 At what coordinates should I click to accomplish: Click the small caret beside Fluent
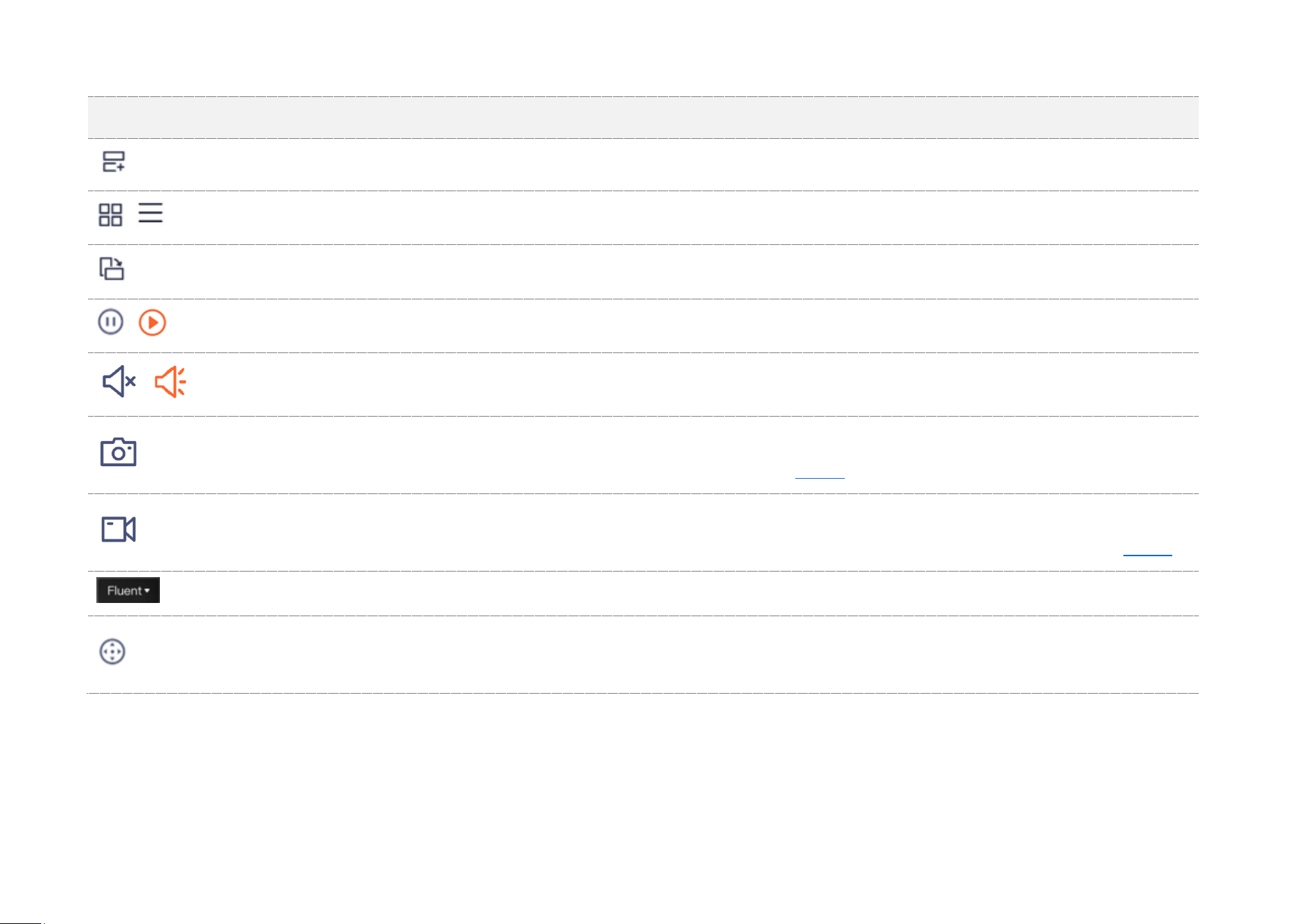click(x=147, y=591)
